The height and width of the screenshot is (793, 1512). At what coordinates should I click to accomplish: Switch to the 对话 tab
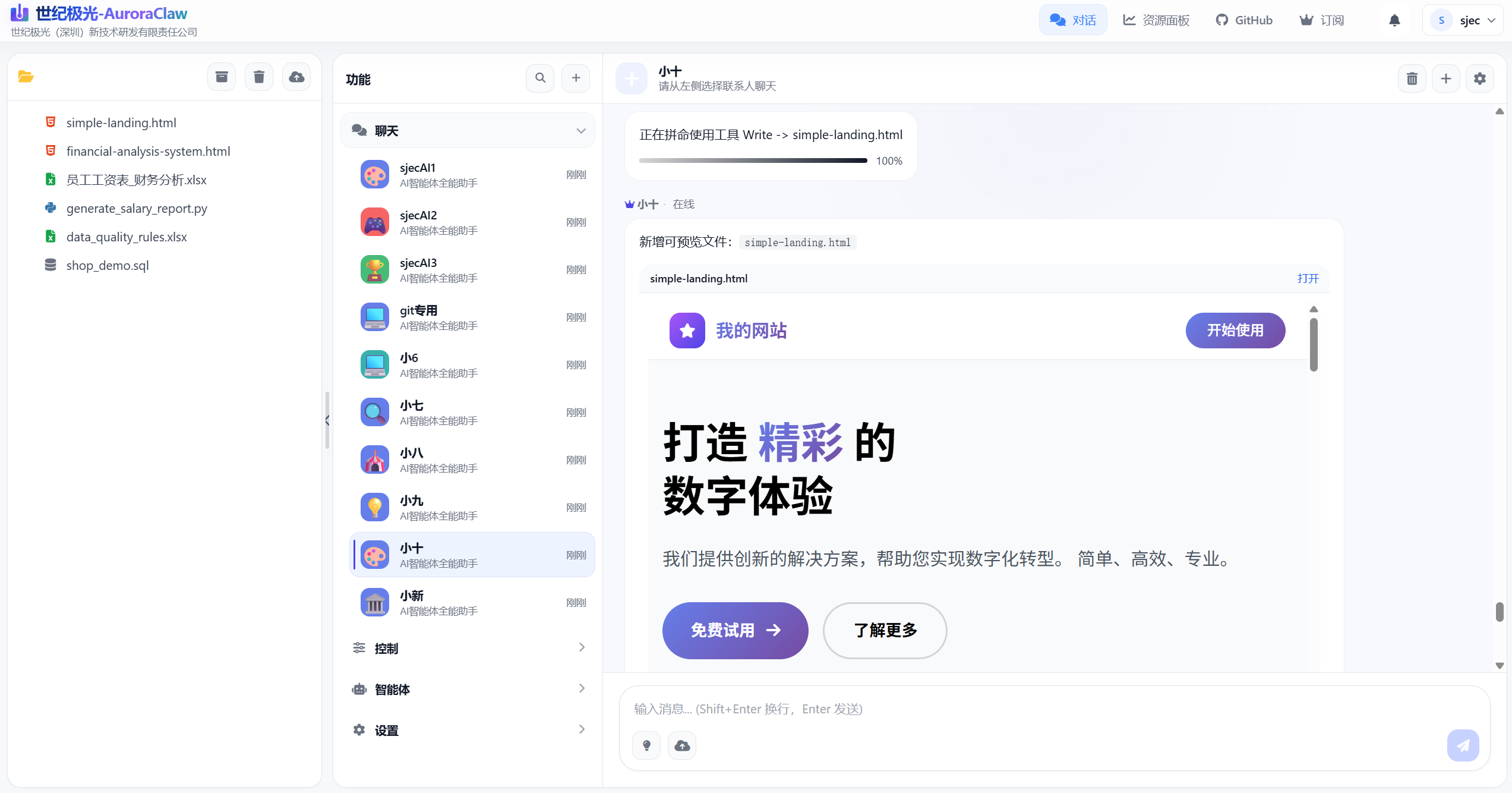coord(1073,20)
